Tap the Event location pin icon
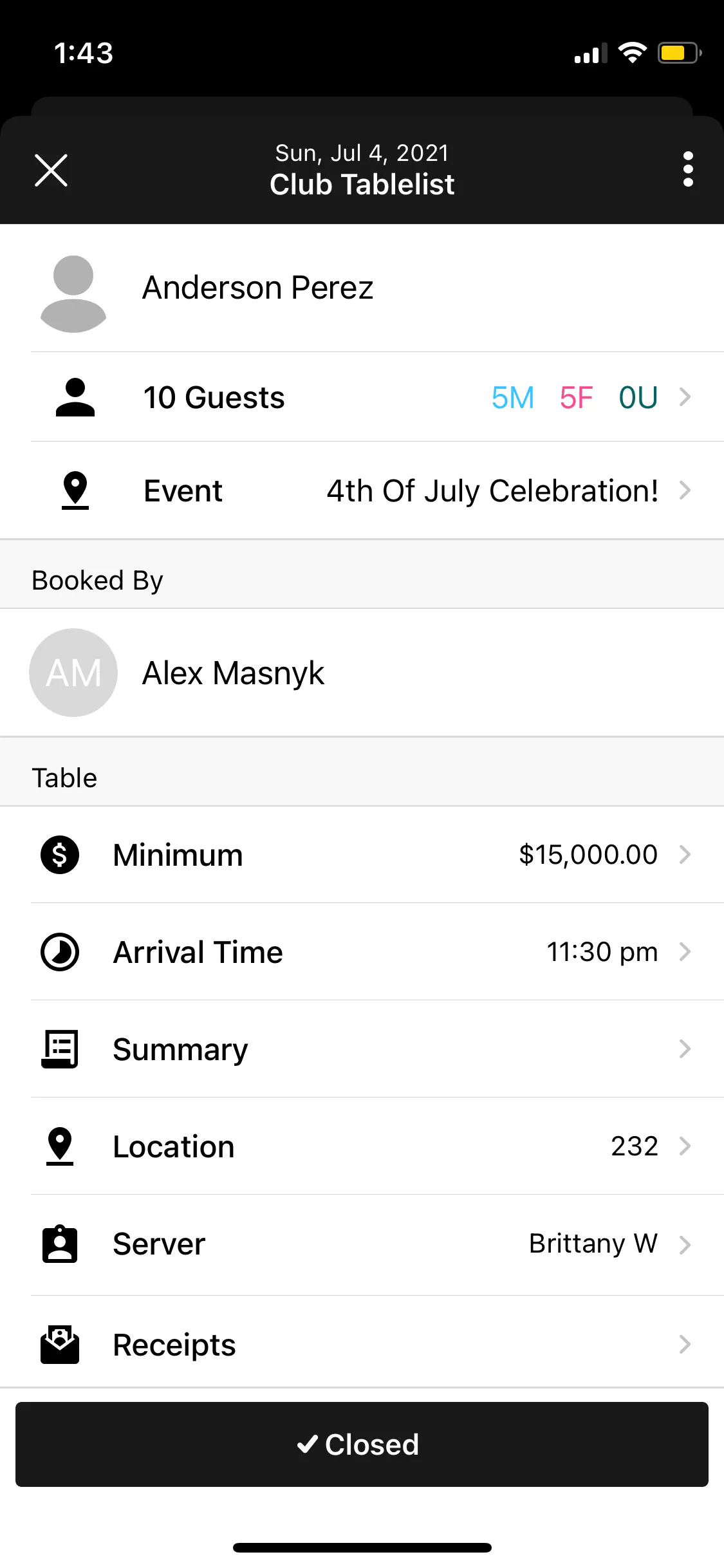This screenshot has width=724, height=1568. (75, 490)
